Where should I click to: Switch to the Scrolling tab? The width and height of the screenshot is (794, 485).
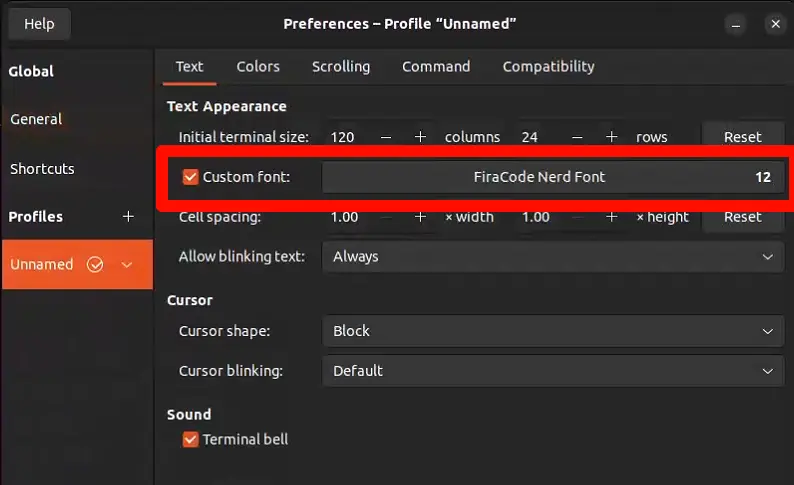pos(341,67)
